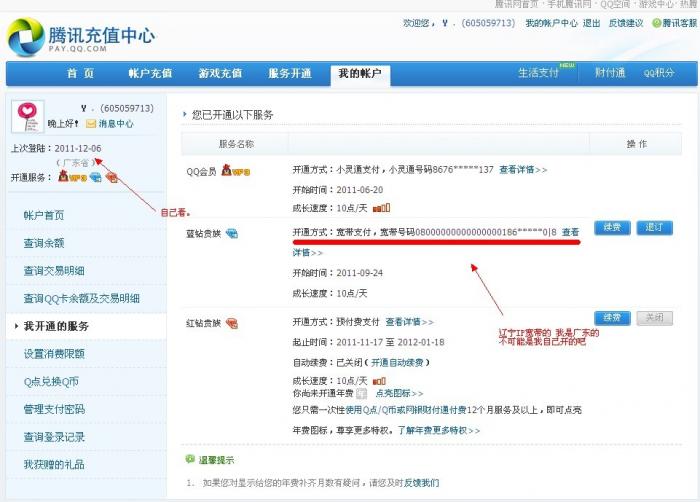Open 管理支付密码 in the sidebar
This screenshot has width=700, height=502.
point(54,409)
